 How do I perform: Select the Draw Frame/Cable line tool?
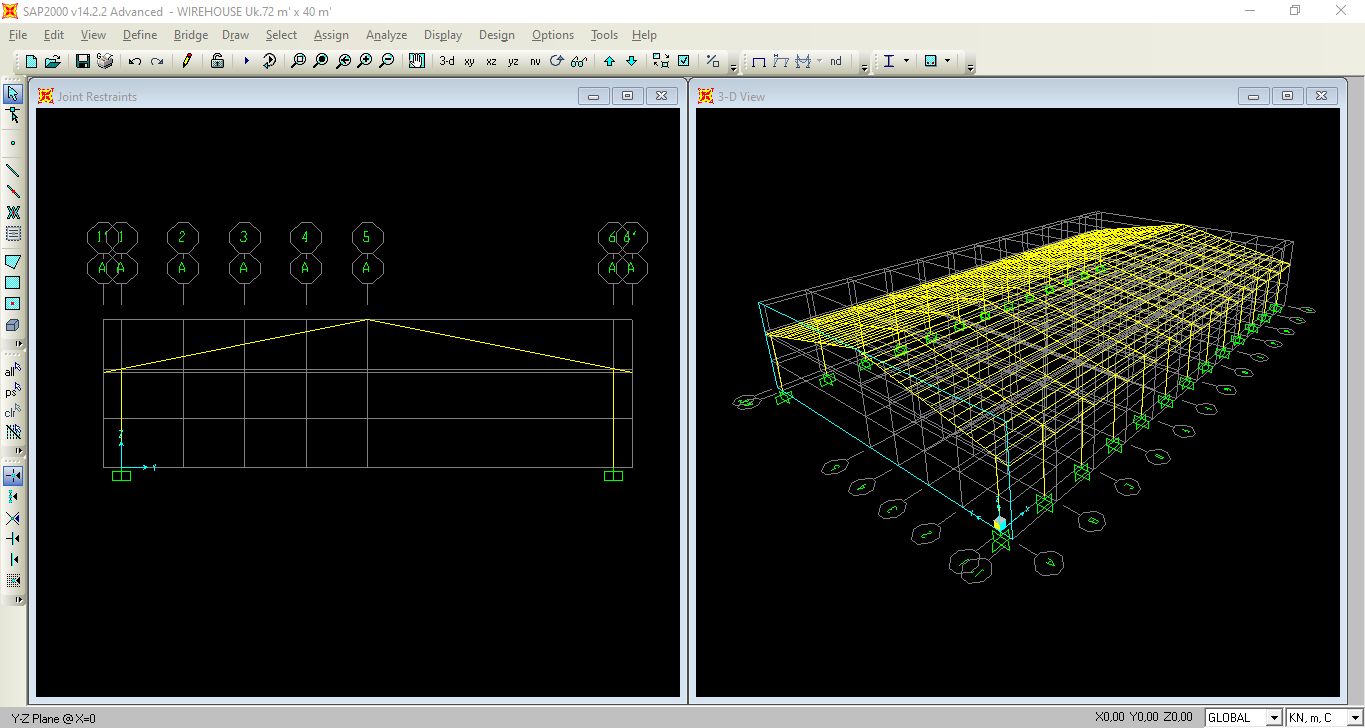(13, 170)
